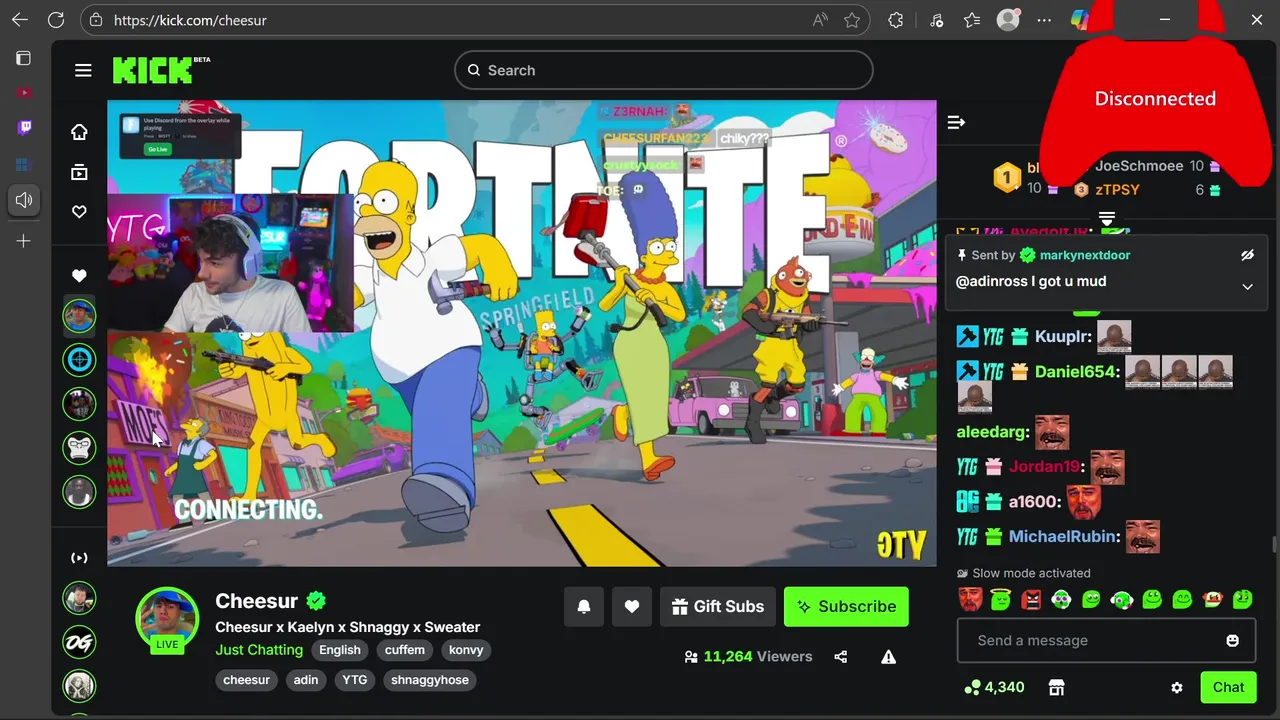The height and width of the screenshot is (720, 1280).
Task: View the 4,340 channel points balance
Action: [x=994, y=687]
